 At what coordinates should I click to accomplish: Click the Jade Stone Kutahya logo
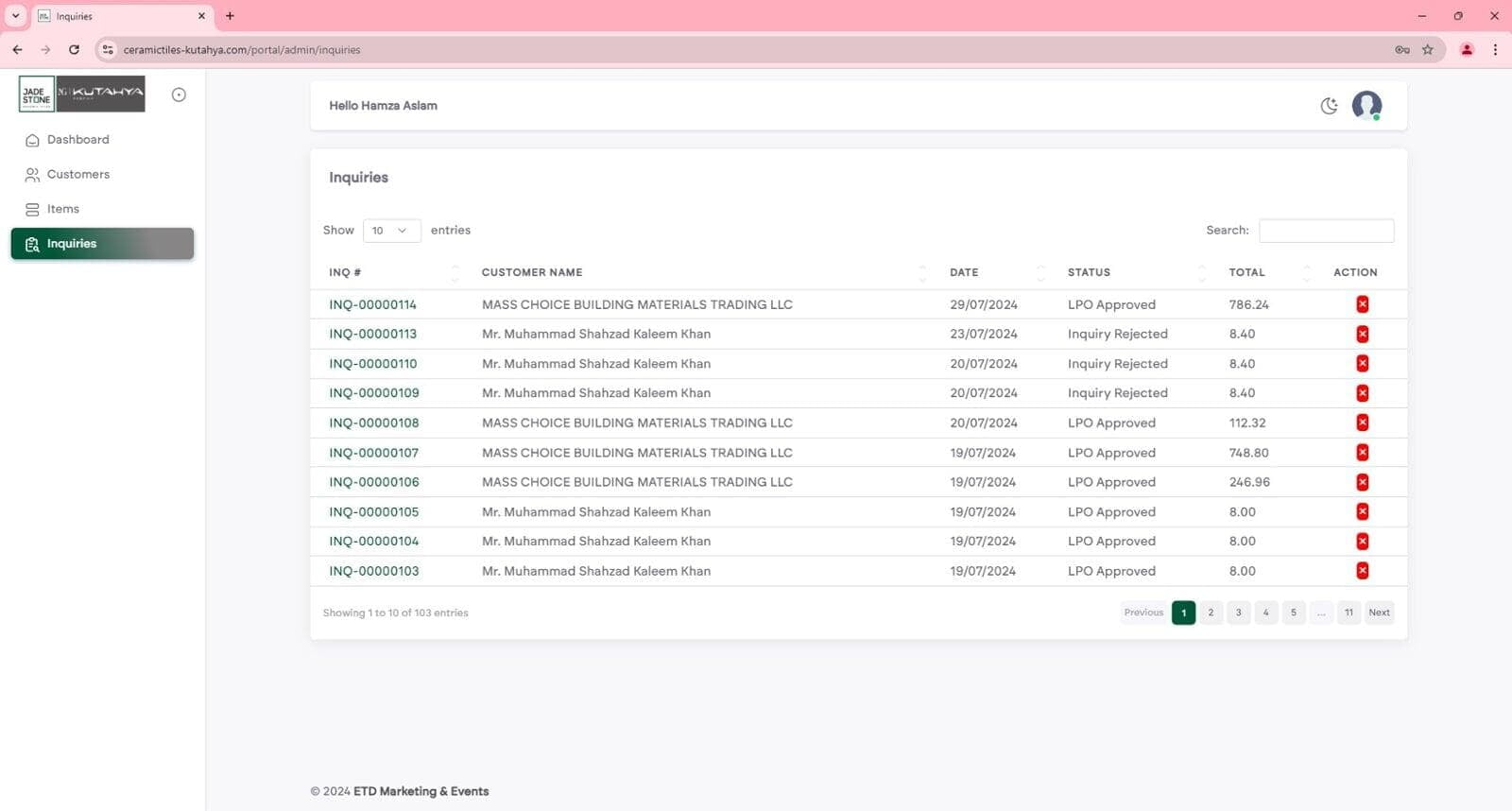(x=82, y=95)
